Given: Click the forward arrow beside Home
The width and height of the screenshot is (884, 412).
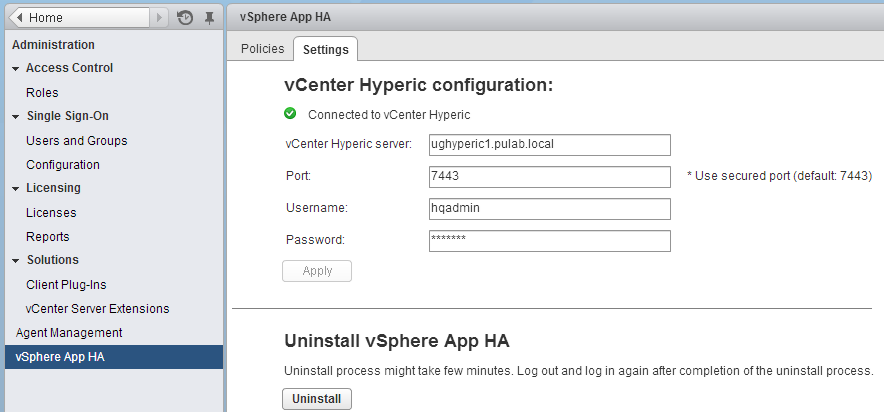Looking at the screenshot, I should 159,18.
